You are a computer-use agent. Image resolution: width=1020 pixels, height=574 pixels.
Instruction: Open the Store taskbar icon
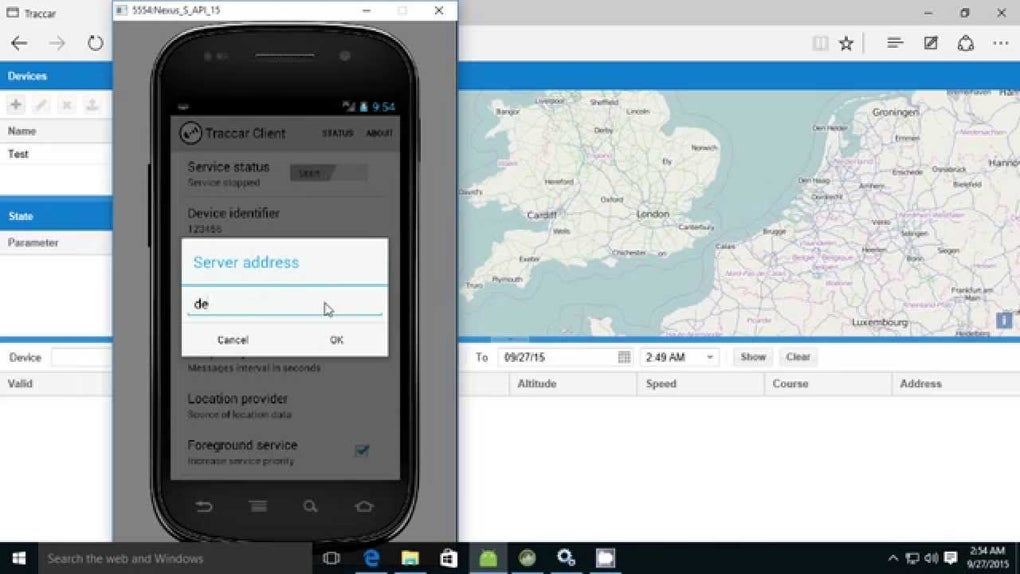click(449, 558)
